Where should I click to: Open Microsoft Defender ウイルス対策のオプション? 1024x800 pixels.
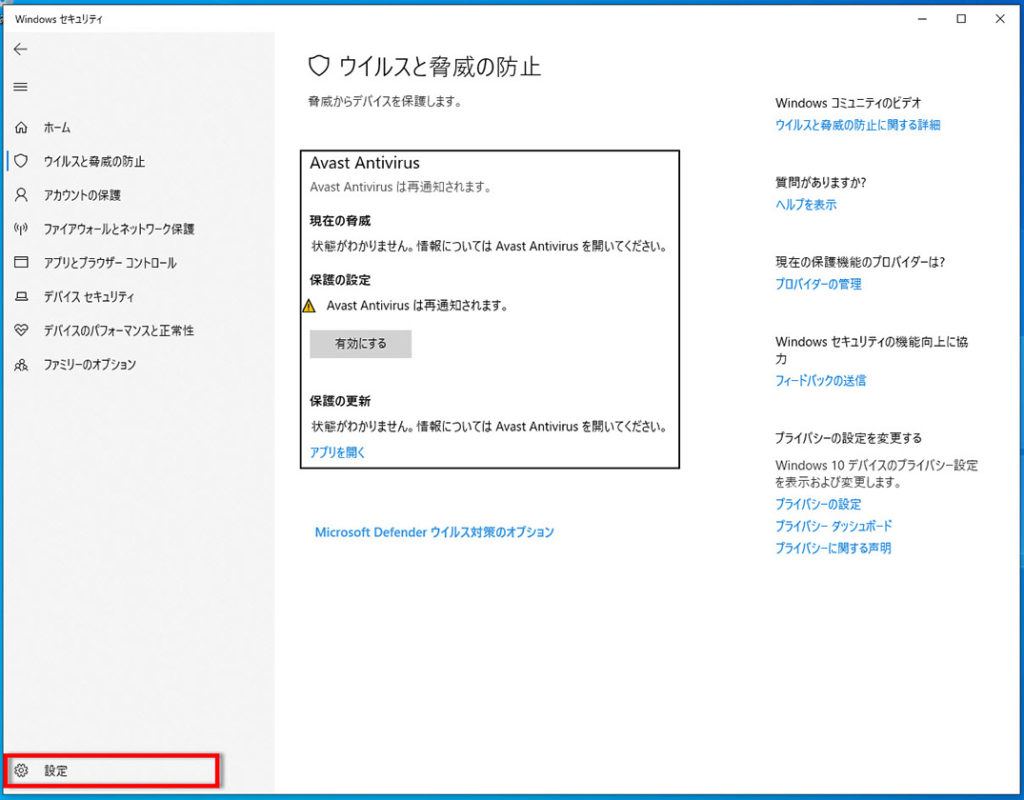[x=434, y=532]
